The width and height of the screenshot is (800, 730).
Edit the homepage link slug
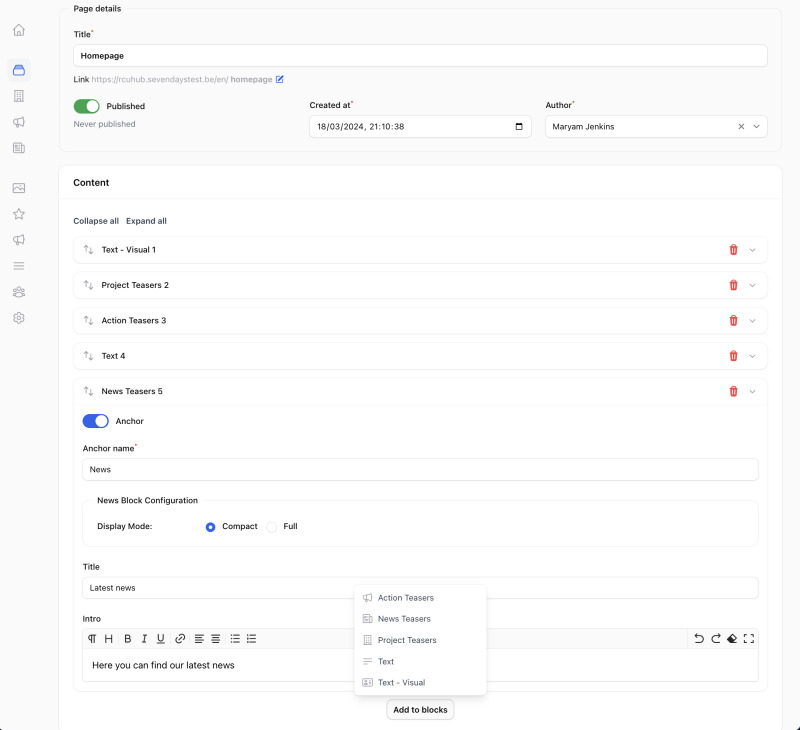[280, 79]
